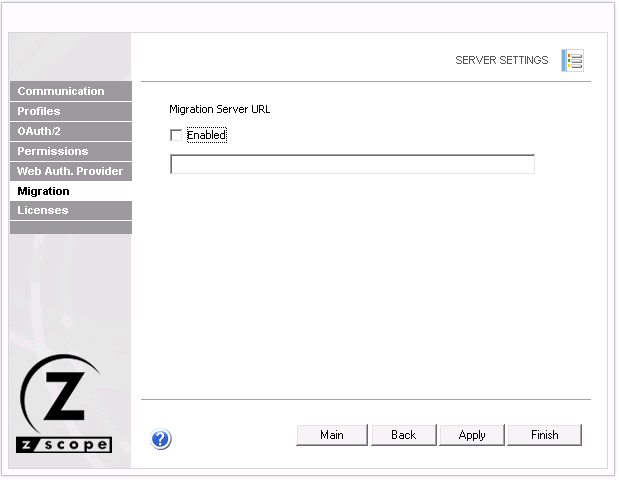Select the Migration sidebar item
Viewport: 618px width, 480px height.
(70, 191)
